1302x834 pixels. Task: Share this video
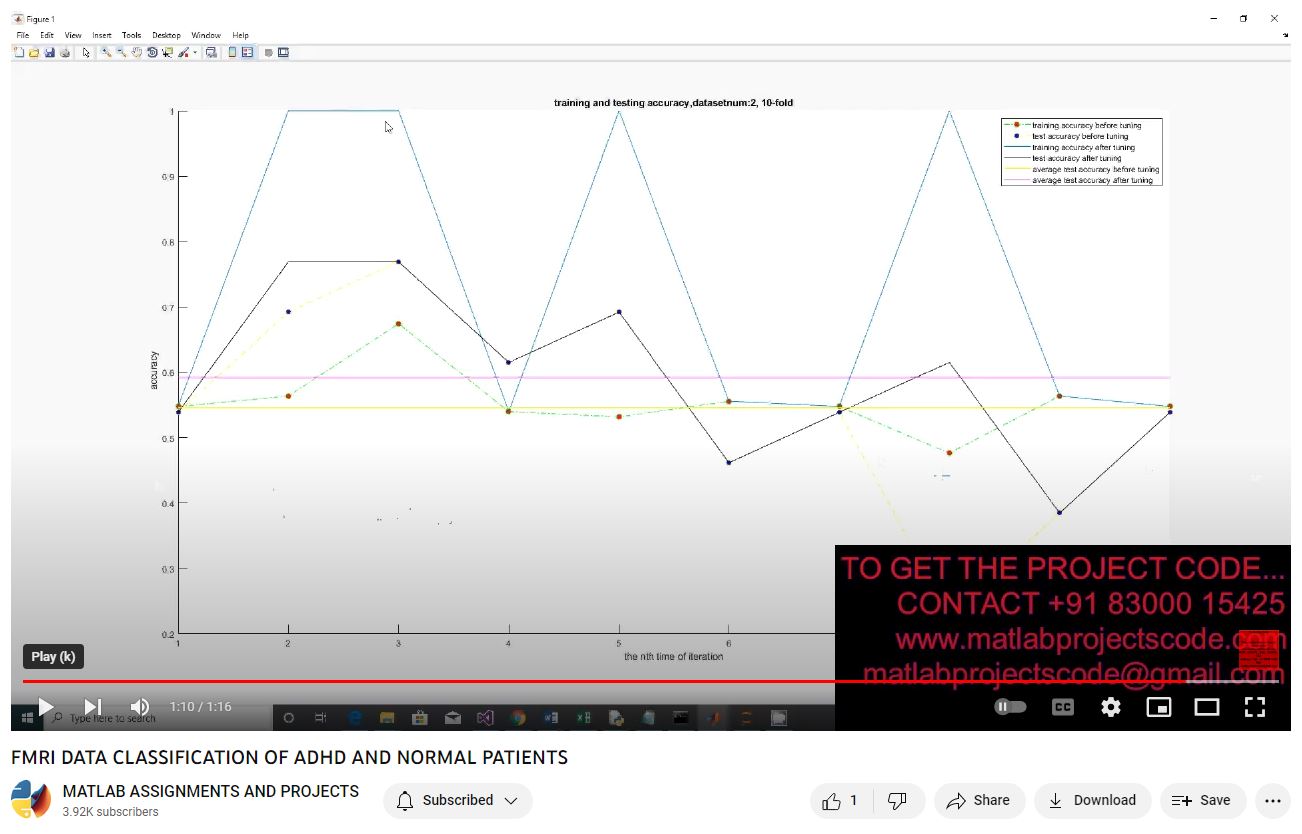978,800
